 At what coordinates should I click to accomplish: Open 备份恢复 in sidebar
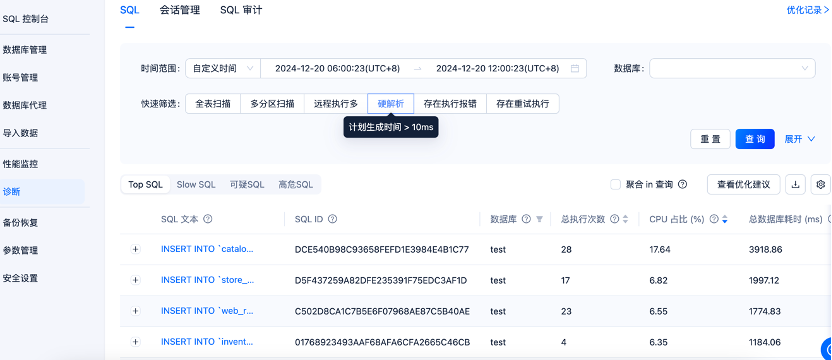pyautogui.click(x=20, y=222)
